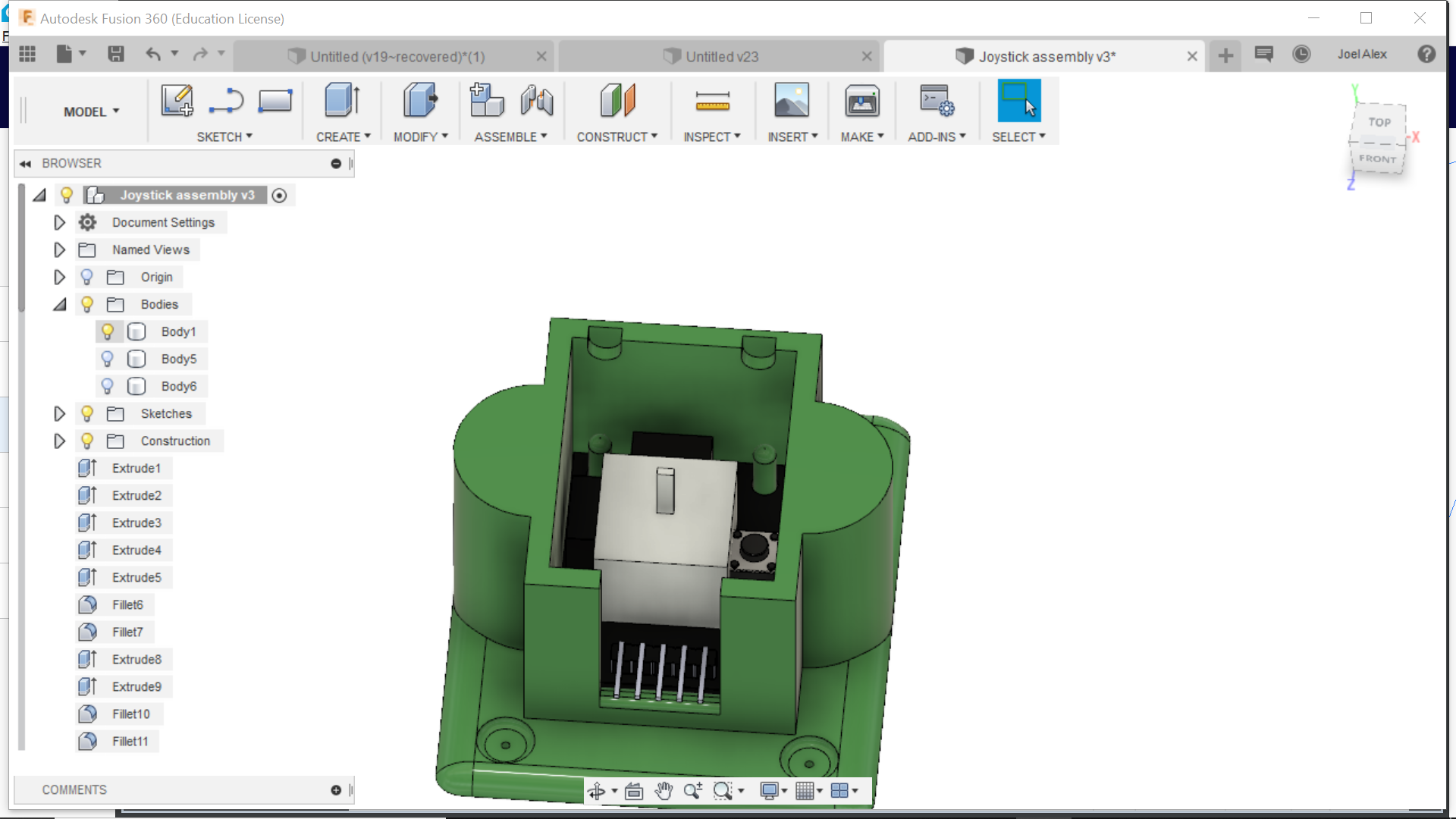
Task: Open the CONSTRUCT menu
Action: point(617,136)
